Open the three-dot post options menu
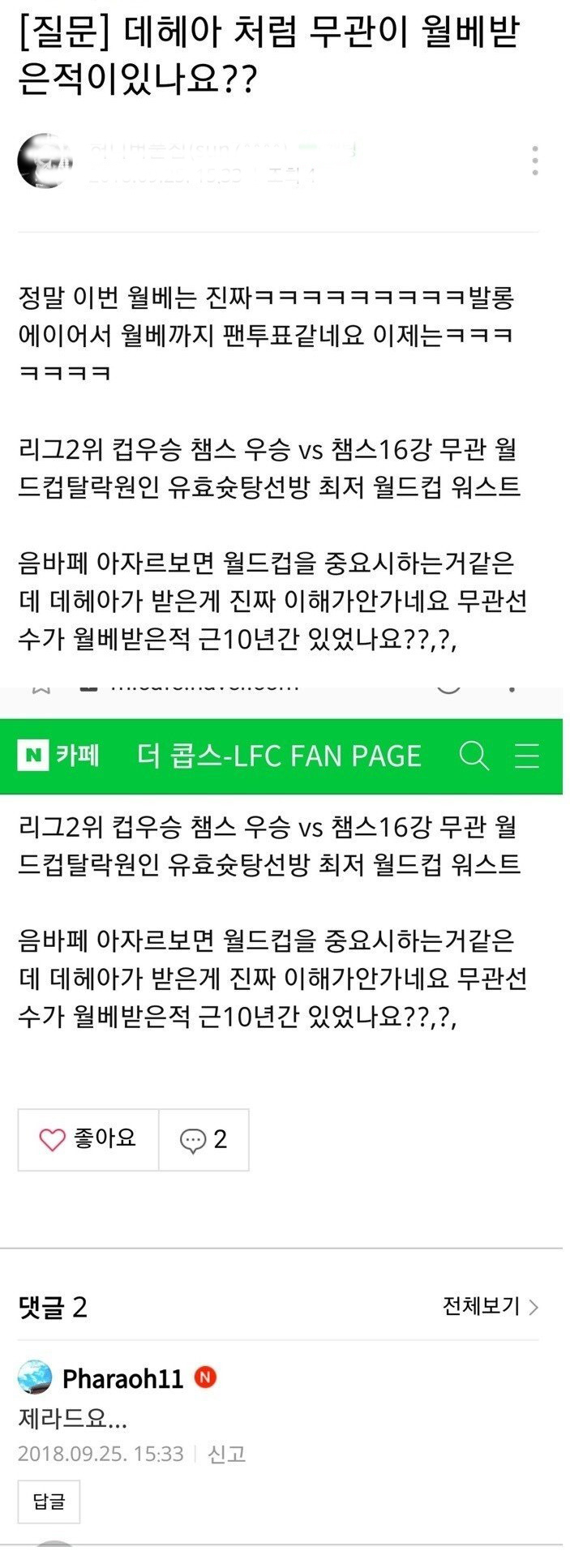Viewport: 570px width, 1568px height. pos(534,161)
